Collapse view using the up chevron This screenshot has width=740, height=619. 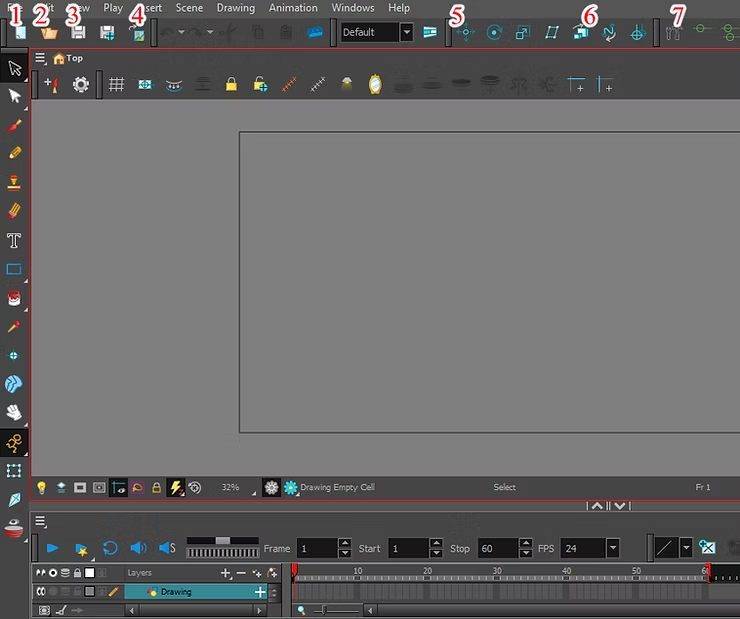point(597,506)
